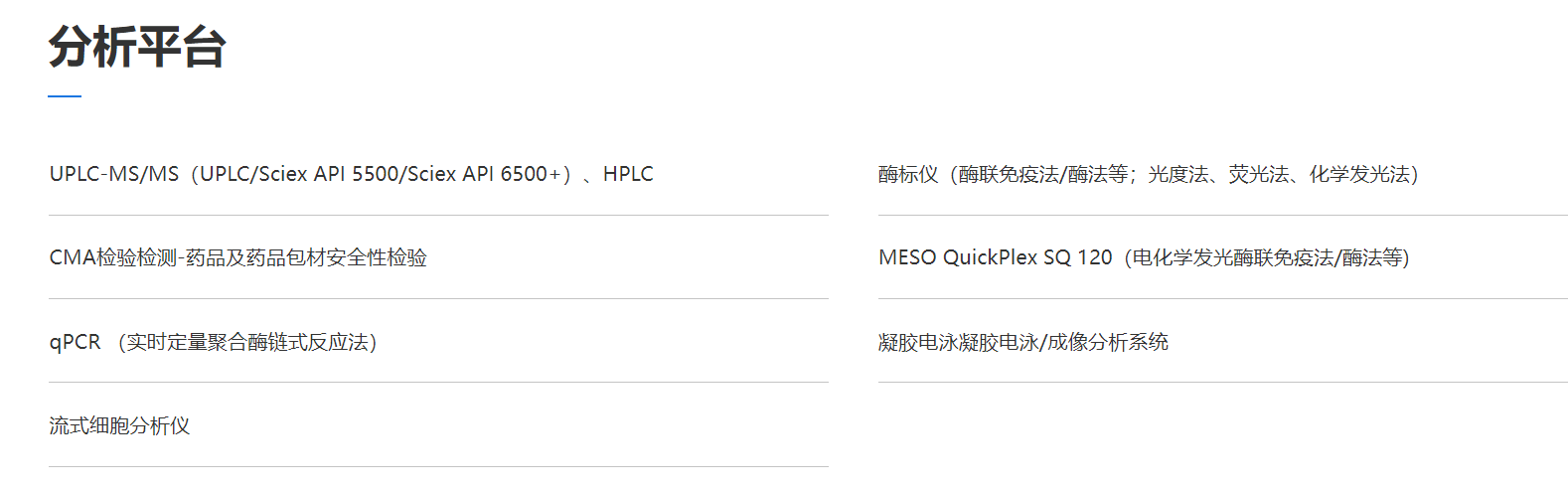Click the divider line below 流式细胞分析仪

point(438,467)
